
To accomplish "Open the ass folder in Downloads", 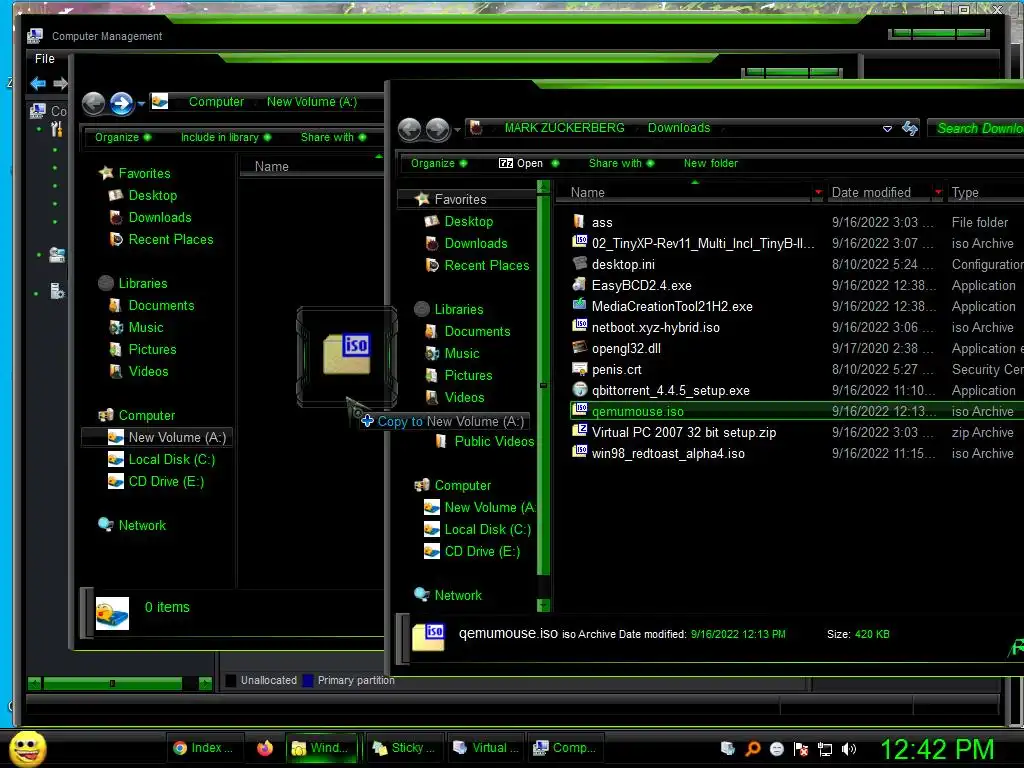I will (x=601, y=223).
